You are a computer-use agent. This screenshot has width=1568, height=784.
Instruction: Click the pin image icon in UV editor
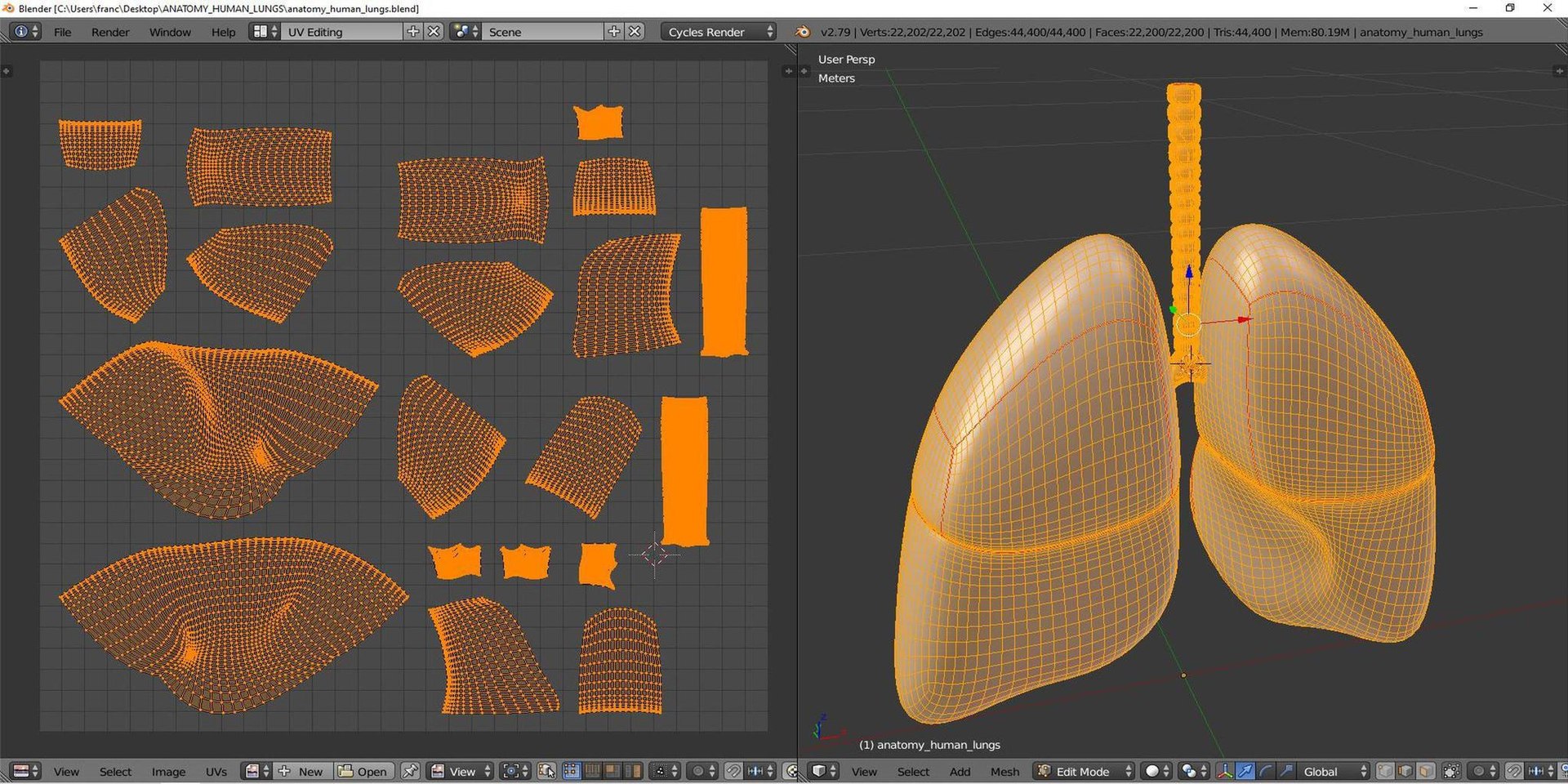tap(411, 771)
